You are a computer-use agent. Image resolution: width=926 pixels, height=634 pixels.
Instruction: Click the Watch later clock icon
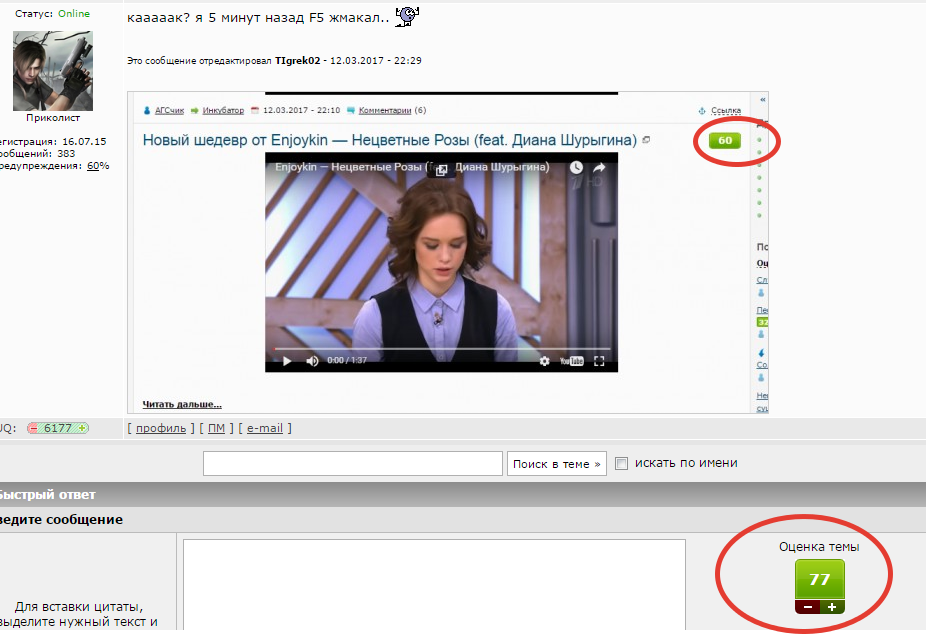[576, 168]
